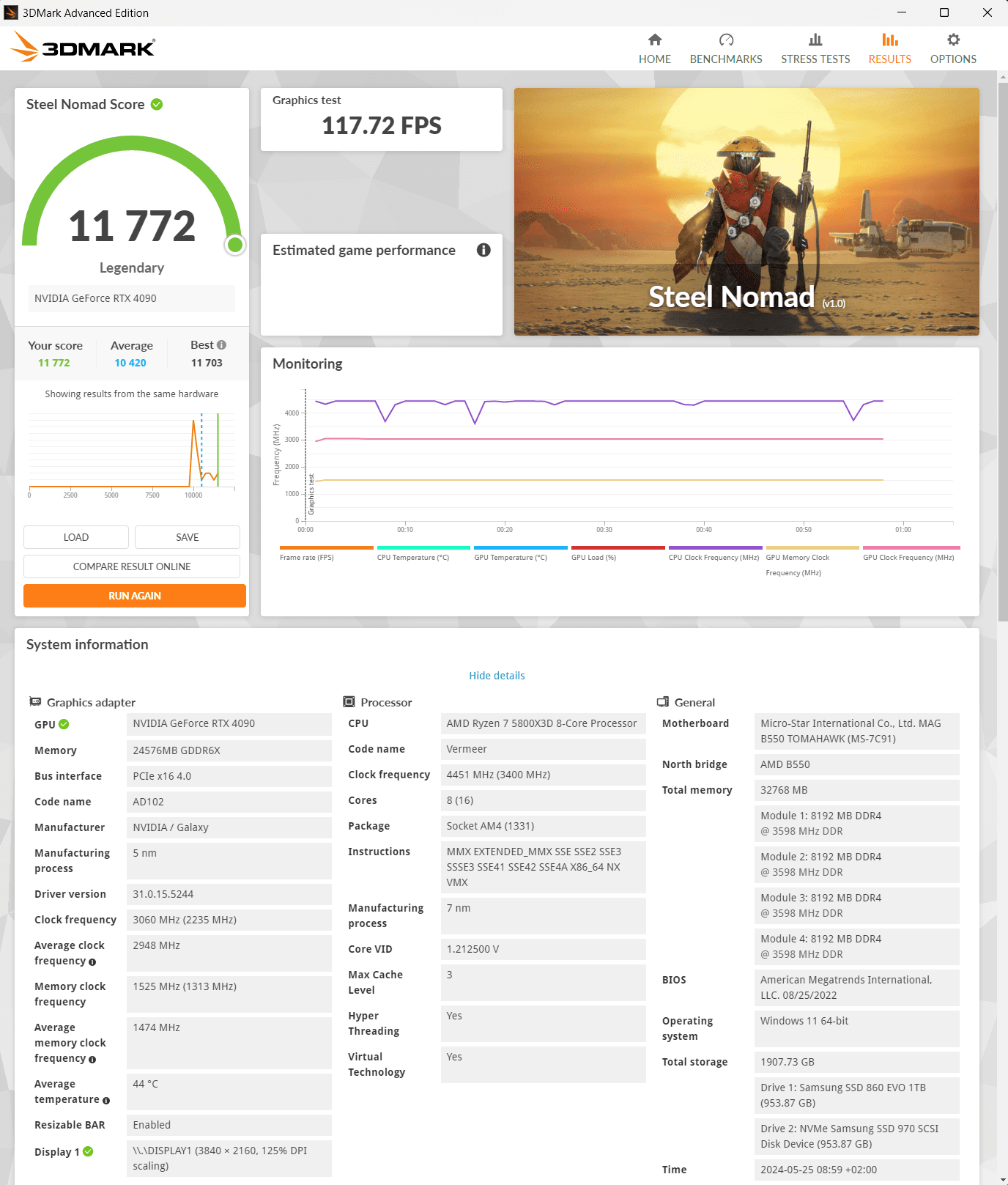
Task: Click the Windows 11 64-bit value
Action: 857,1028
